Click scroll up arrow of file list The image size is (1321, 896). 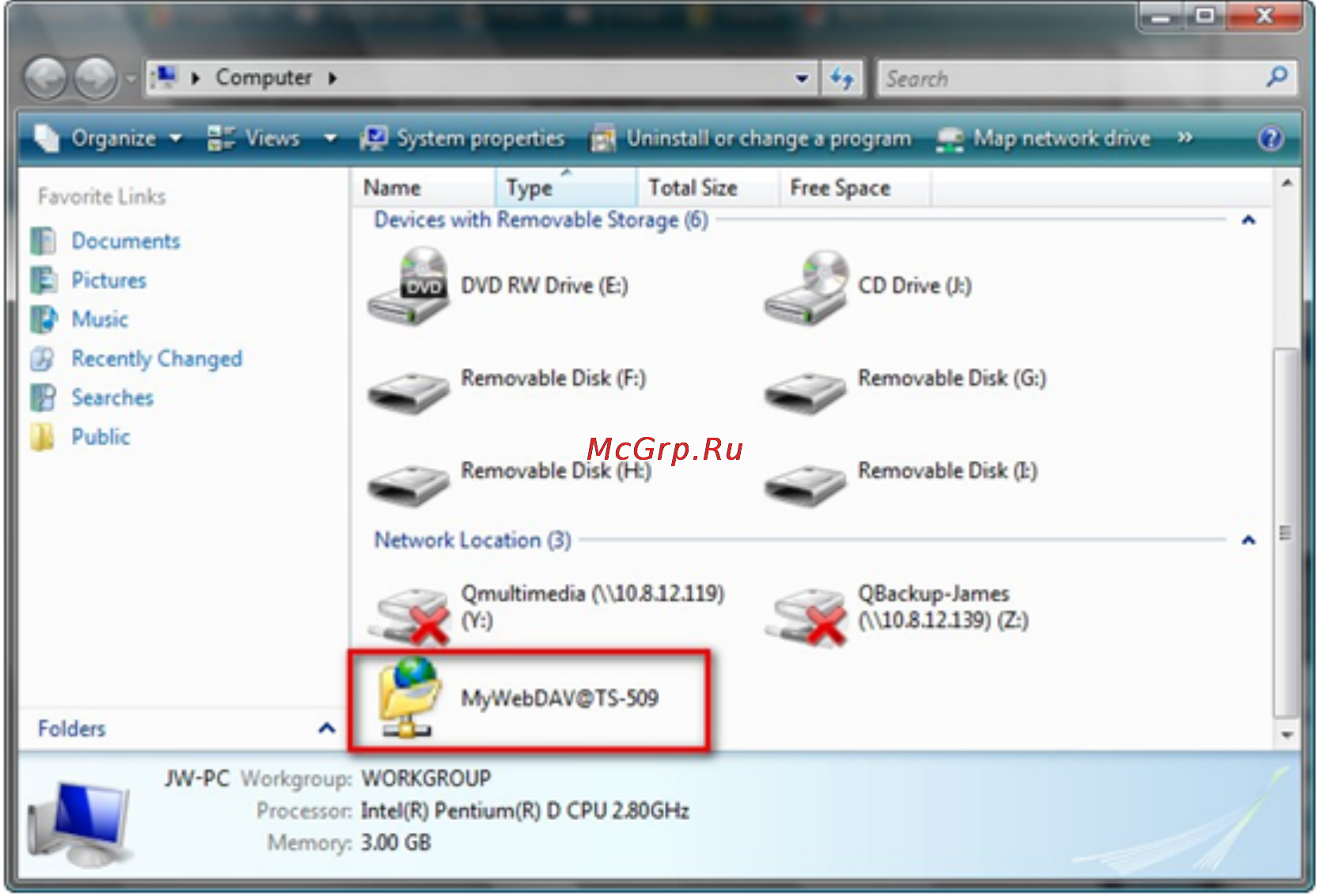(x=1287, y=184)
